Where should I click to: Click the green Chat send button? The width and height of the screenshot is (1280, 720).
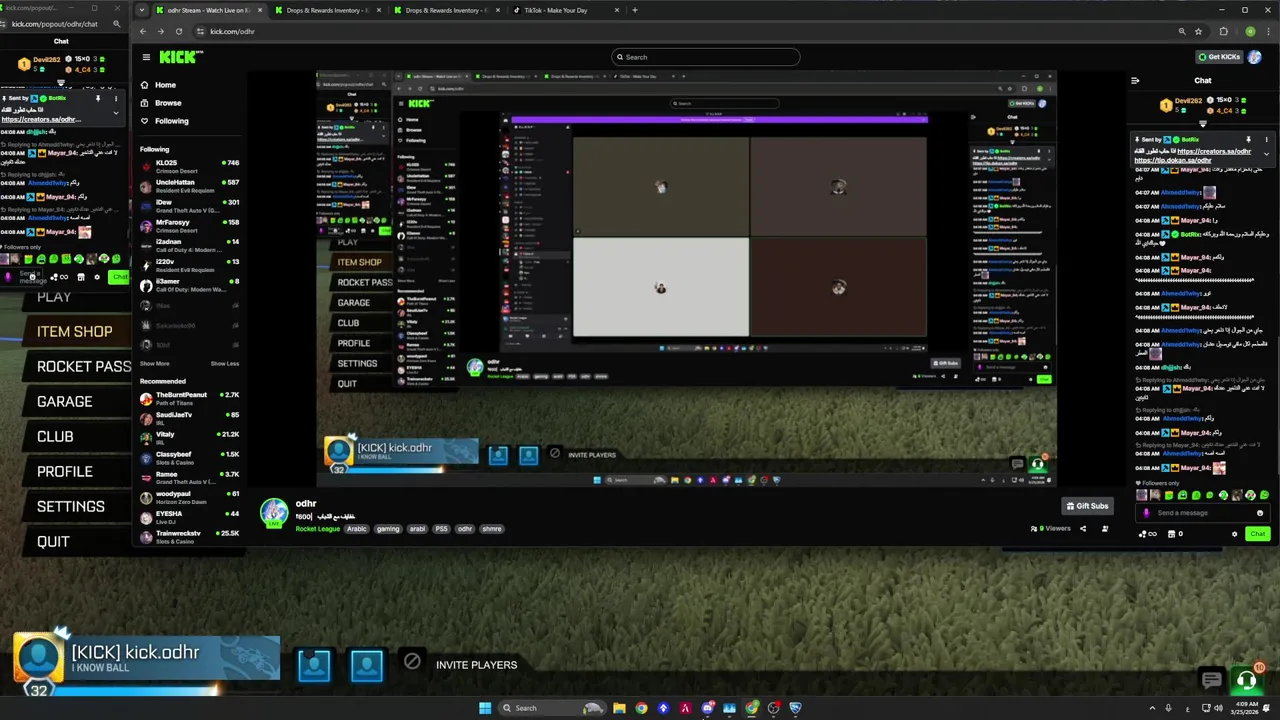point(1257,534)
